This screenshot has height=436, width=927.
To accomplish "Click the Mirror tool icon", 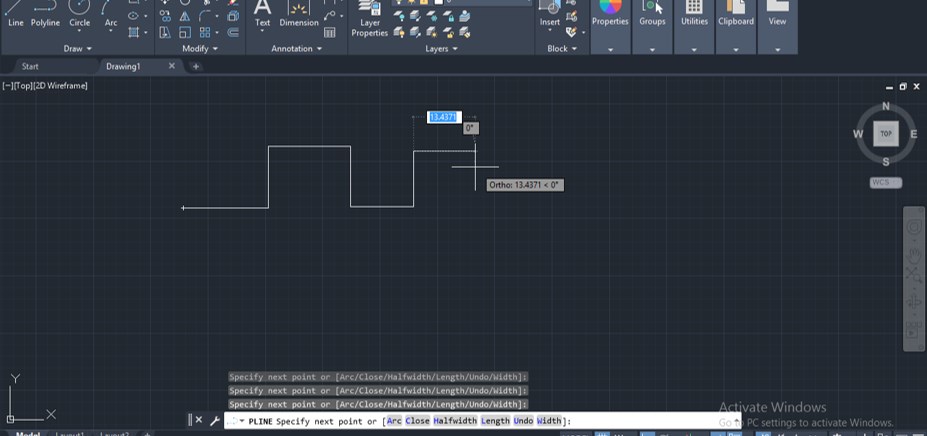I will click(185, 16).
